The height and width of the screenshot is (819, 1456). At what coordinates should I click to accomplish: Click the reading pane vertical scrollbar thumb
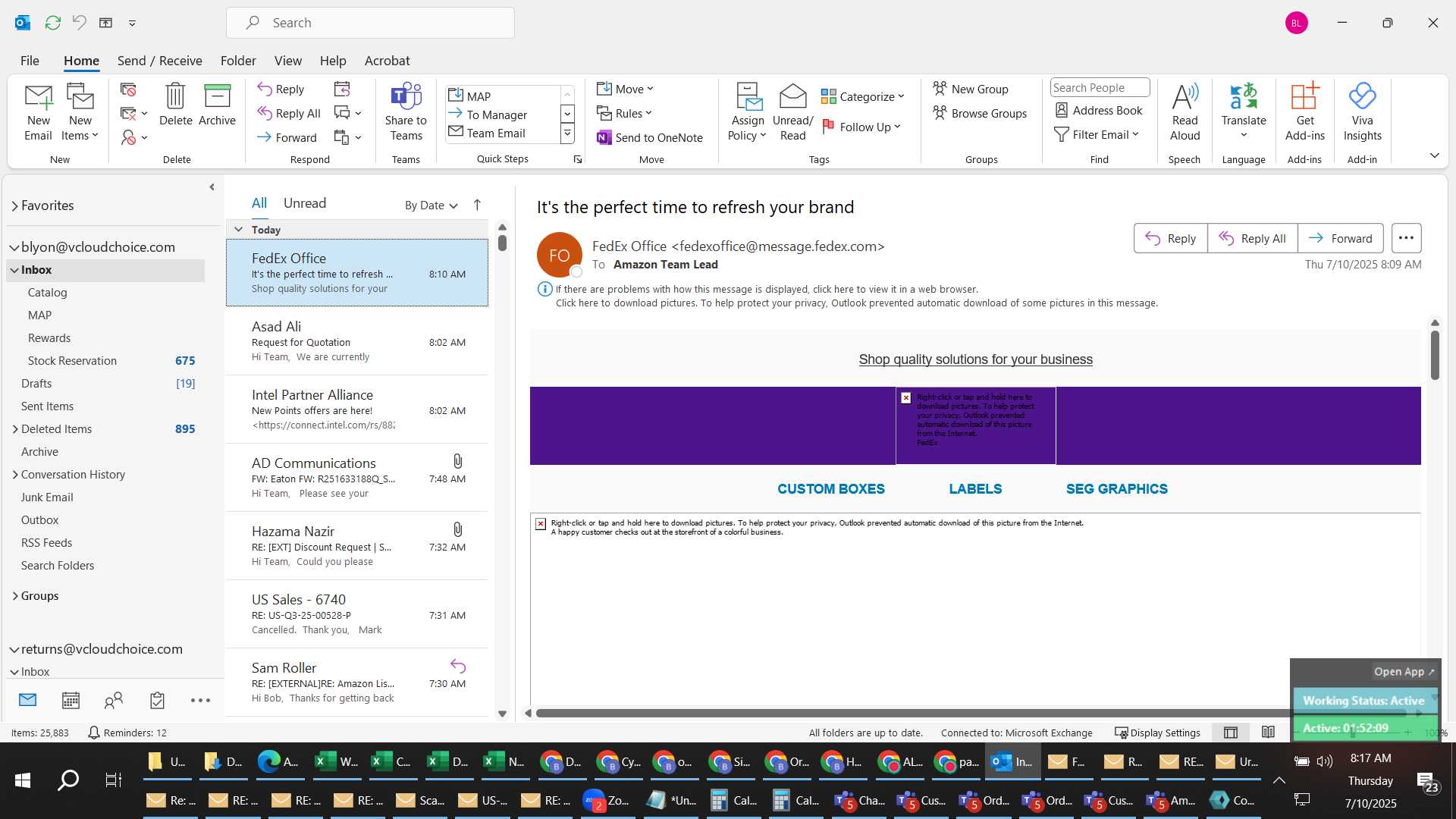click(x=1435, y=355)
